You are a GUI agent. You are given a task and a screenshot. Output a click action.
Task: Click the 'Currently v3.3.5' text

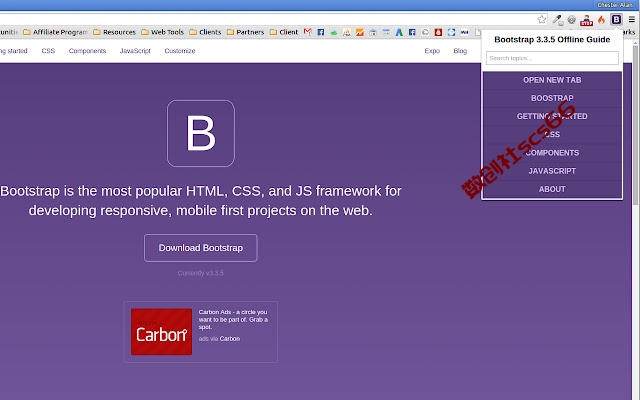point(200,273)
